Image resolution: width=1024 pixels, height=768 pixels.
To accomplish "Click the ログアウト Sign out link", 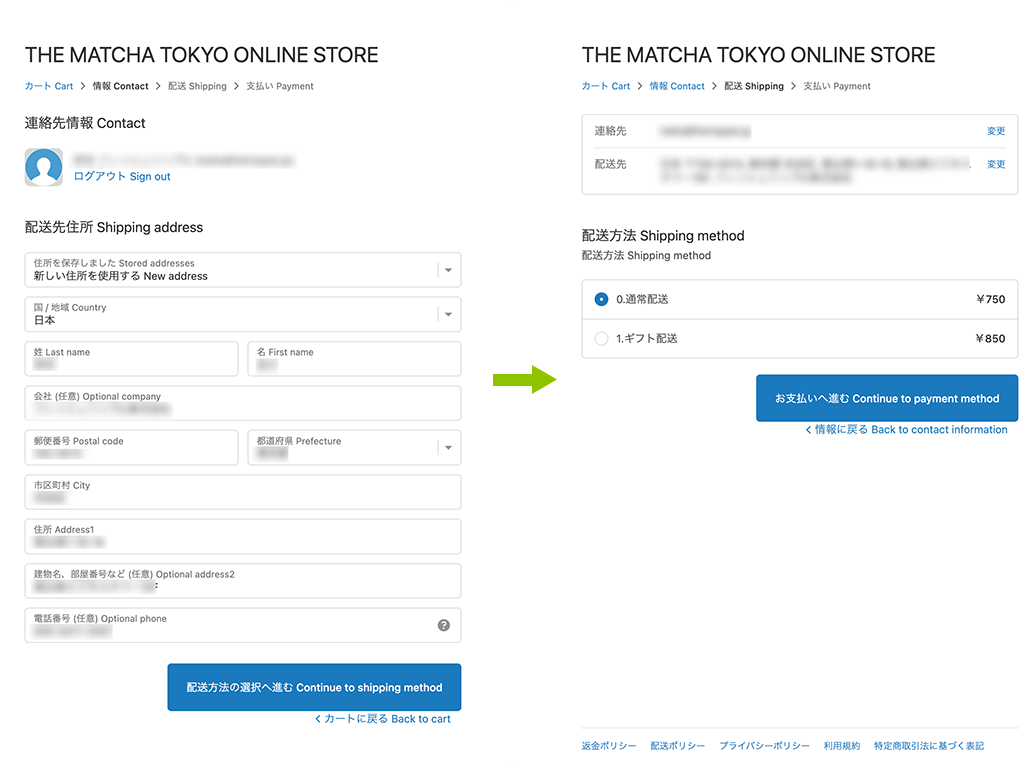I will tap(122, 177).
